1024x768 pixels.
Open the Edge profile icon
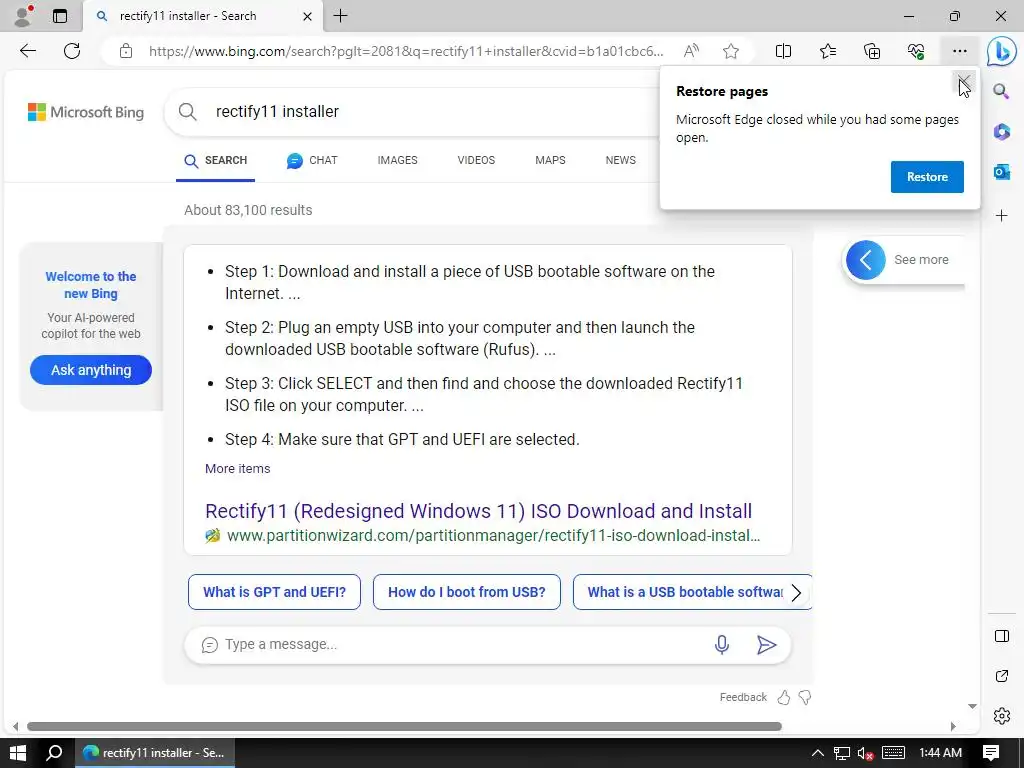[23, 16]
